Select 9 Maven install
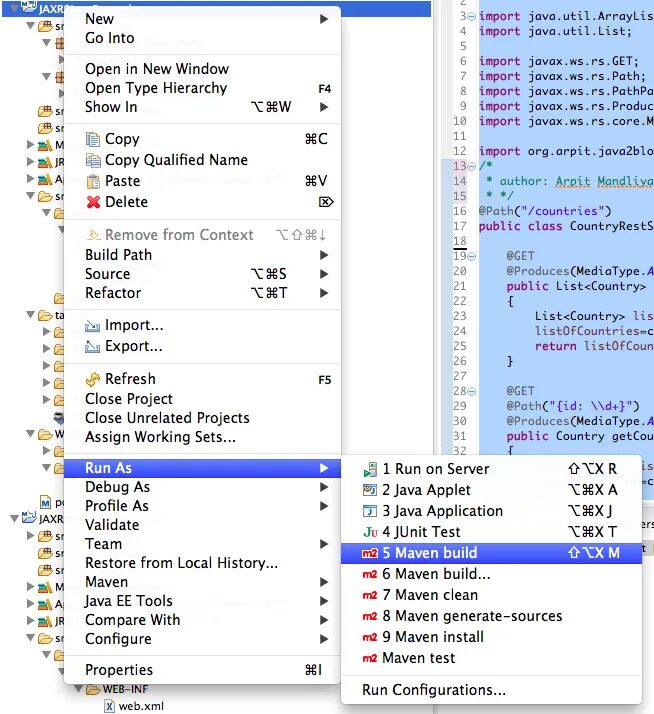The image size is (654, 714). (x=491, y=637)
